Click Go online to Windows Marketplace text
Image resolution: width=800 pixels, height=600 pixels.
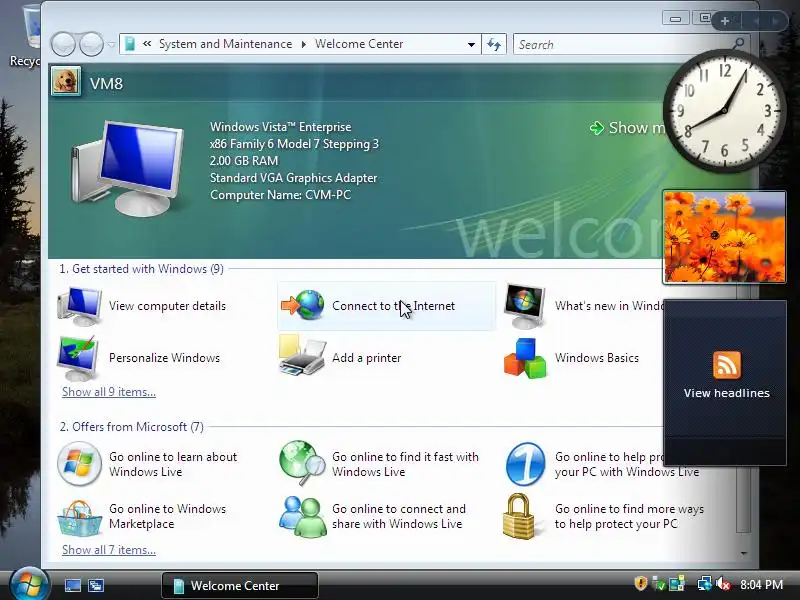coord(167,516)
